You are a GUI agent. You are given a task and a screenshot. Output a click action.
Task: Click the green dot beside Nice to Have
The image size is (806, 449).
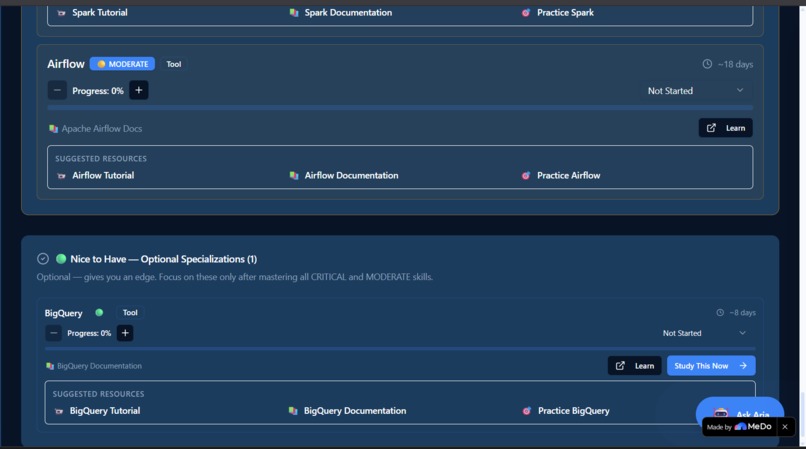click(x=61, y=259)
